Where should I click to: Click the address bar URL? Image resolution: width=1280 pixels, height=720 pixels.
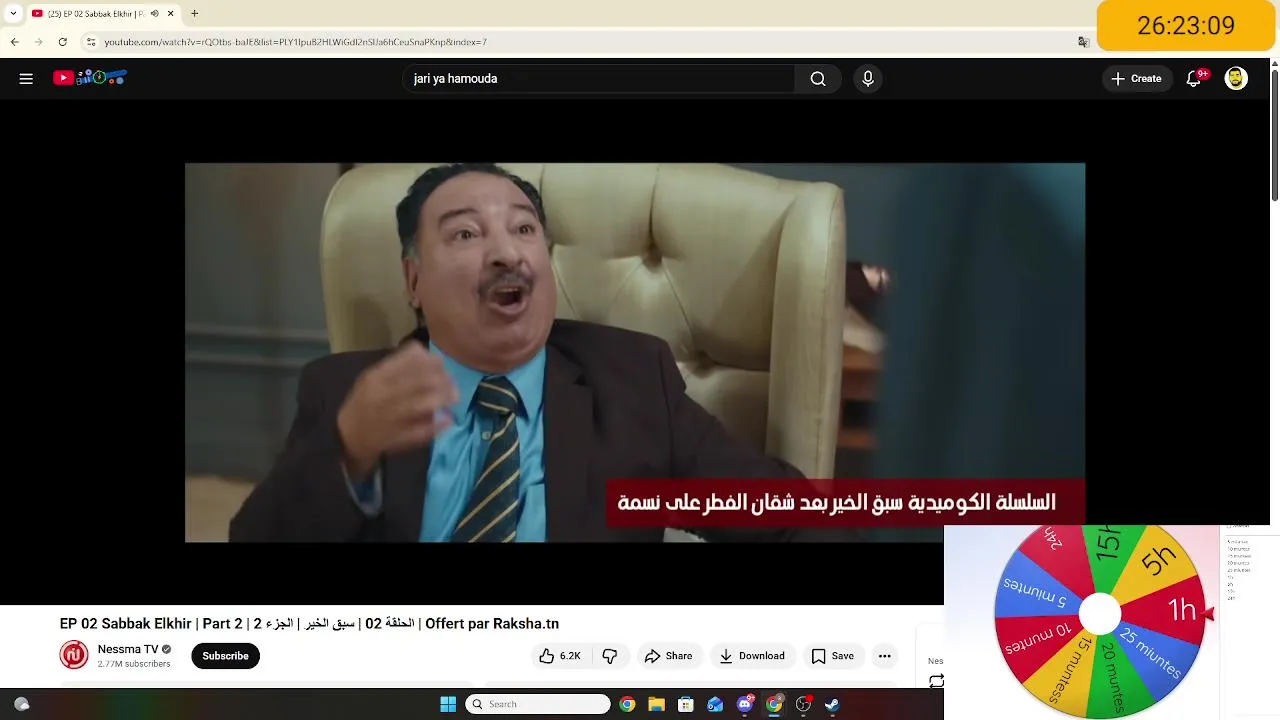coord(295,42)
